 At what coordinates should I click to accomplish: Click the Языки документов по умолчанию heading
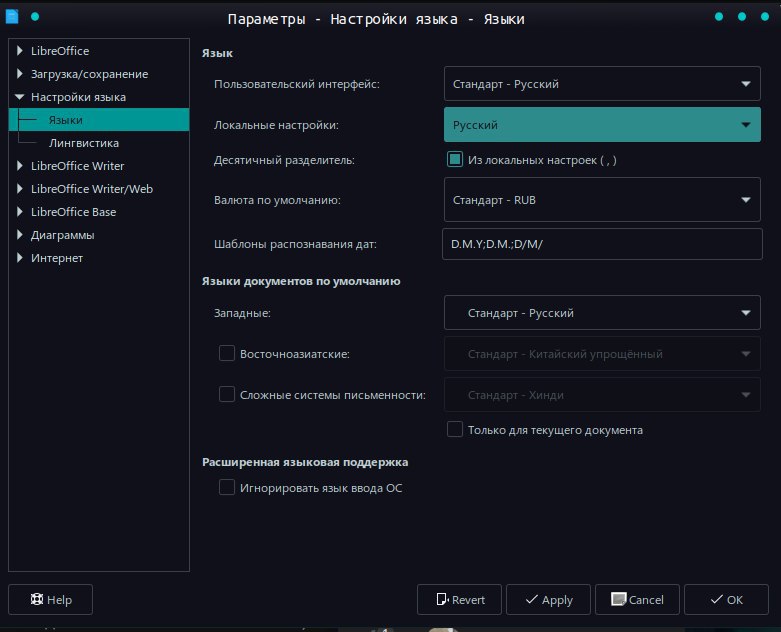coord(301,281)
